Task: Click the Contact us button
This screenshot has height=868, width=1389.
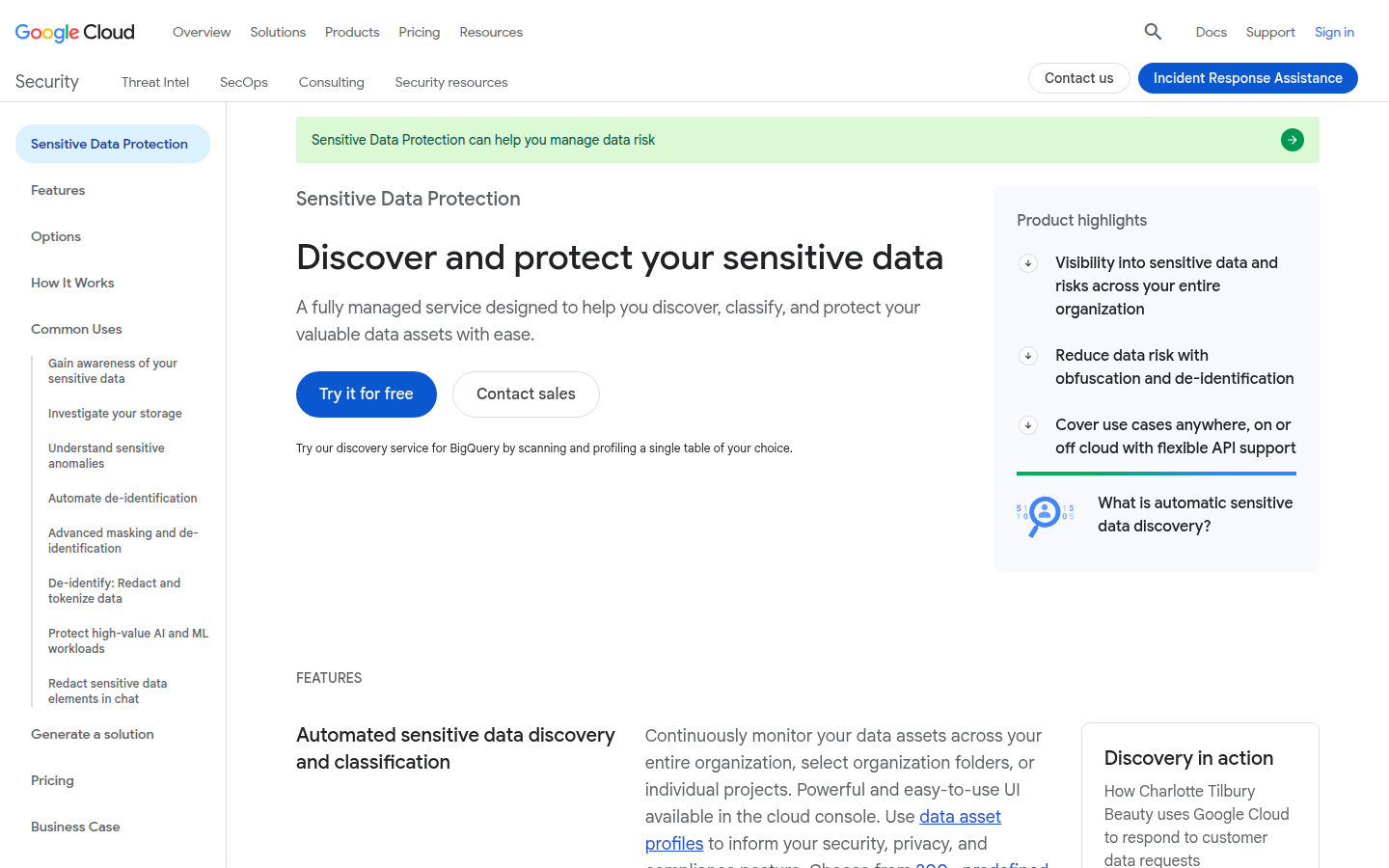Action: coord(1079,78)
